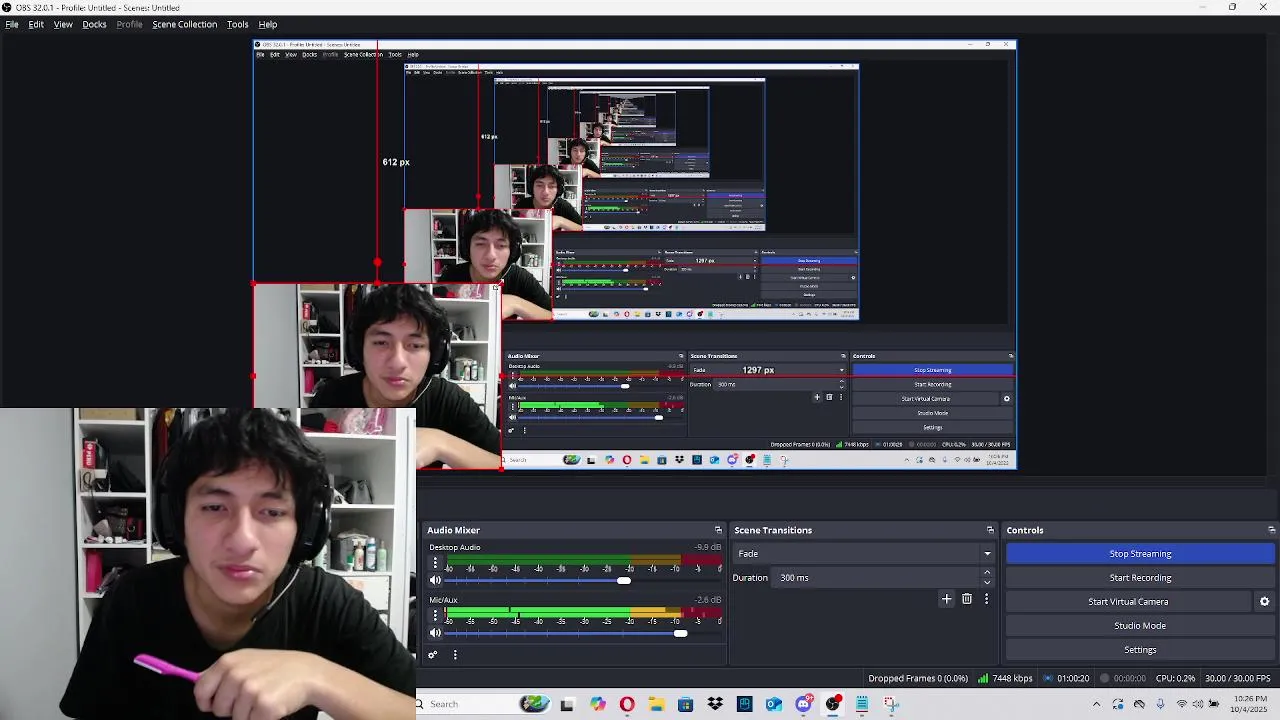Open Desktop Audio three-dot options menu
The image size is (1280, 720).
pos(435,564)
